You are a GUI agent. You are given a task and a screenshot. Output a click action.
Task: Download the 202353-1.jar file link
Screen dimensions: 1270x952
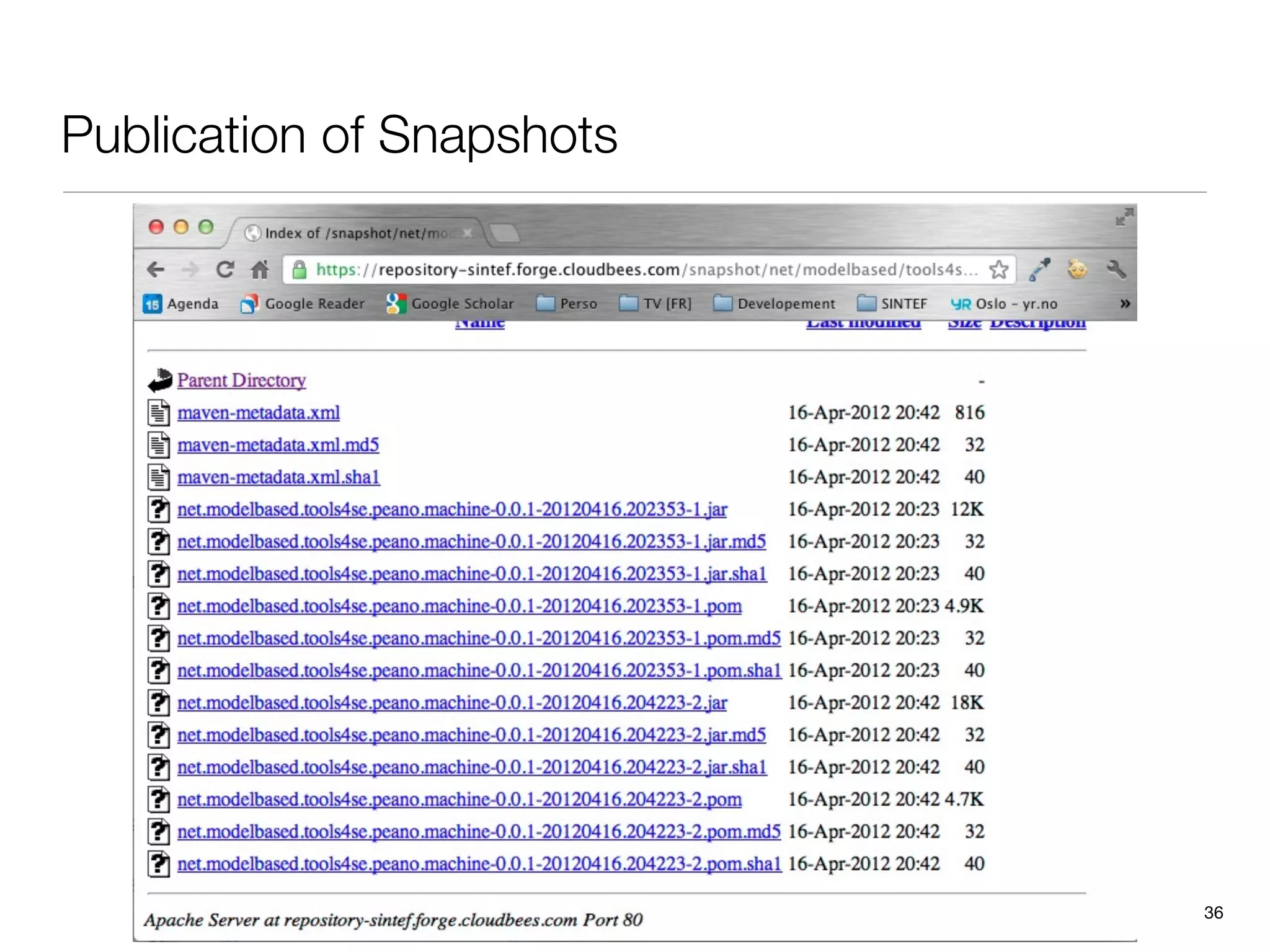(452, 509)
